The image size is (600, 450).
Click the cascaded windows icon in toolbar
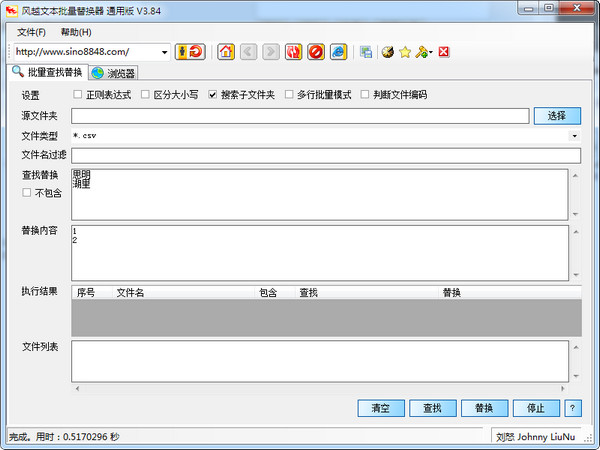tap(366, 52)
